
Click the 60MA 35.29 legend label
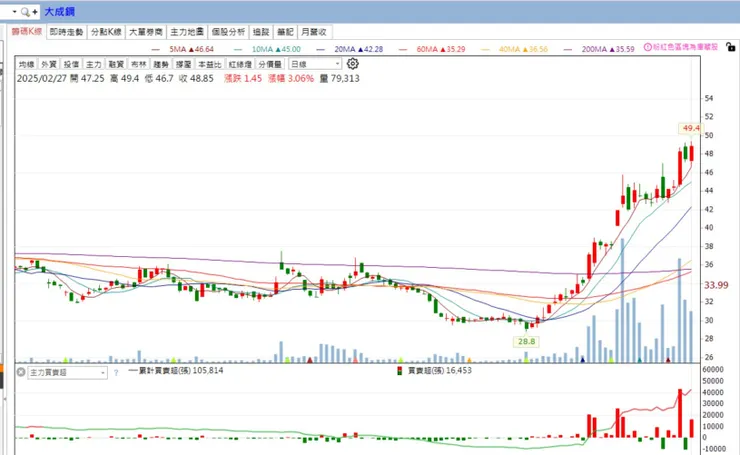coord(441,49)
